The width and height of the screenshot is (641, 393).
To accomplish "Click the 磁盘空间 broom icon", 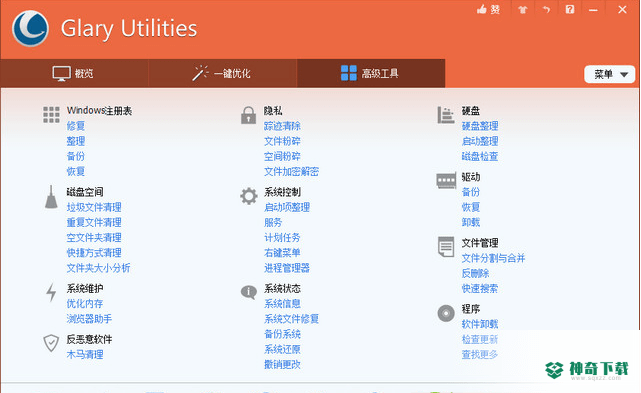I will [x=51, y=197].
